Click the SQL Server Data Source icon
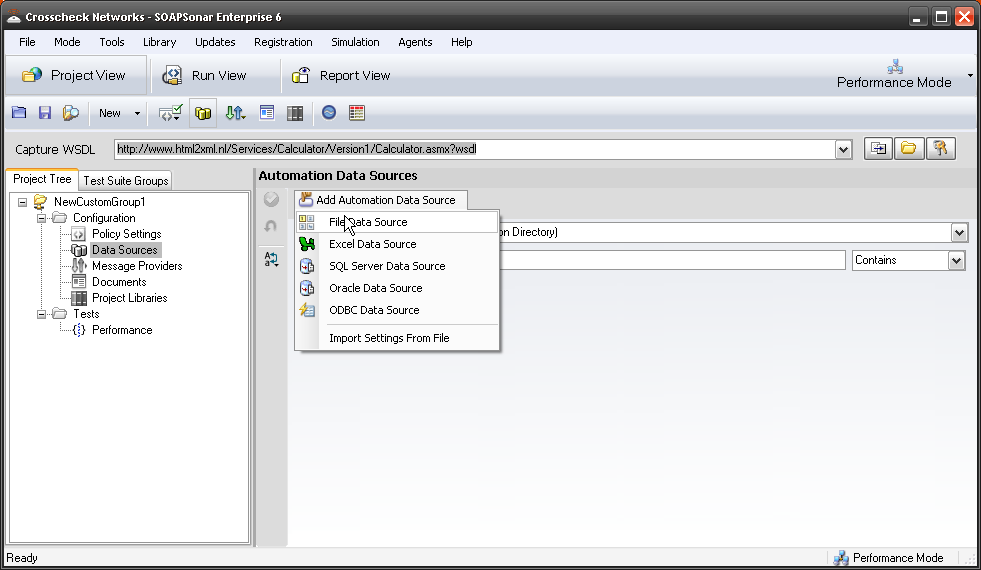Viewport: 981px width, 570px height. click(307, 266)
